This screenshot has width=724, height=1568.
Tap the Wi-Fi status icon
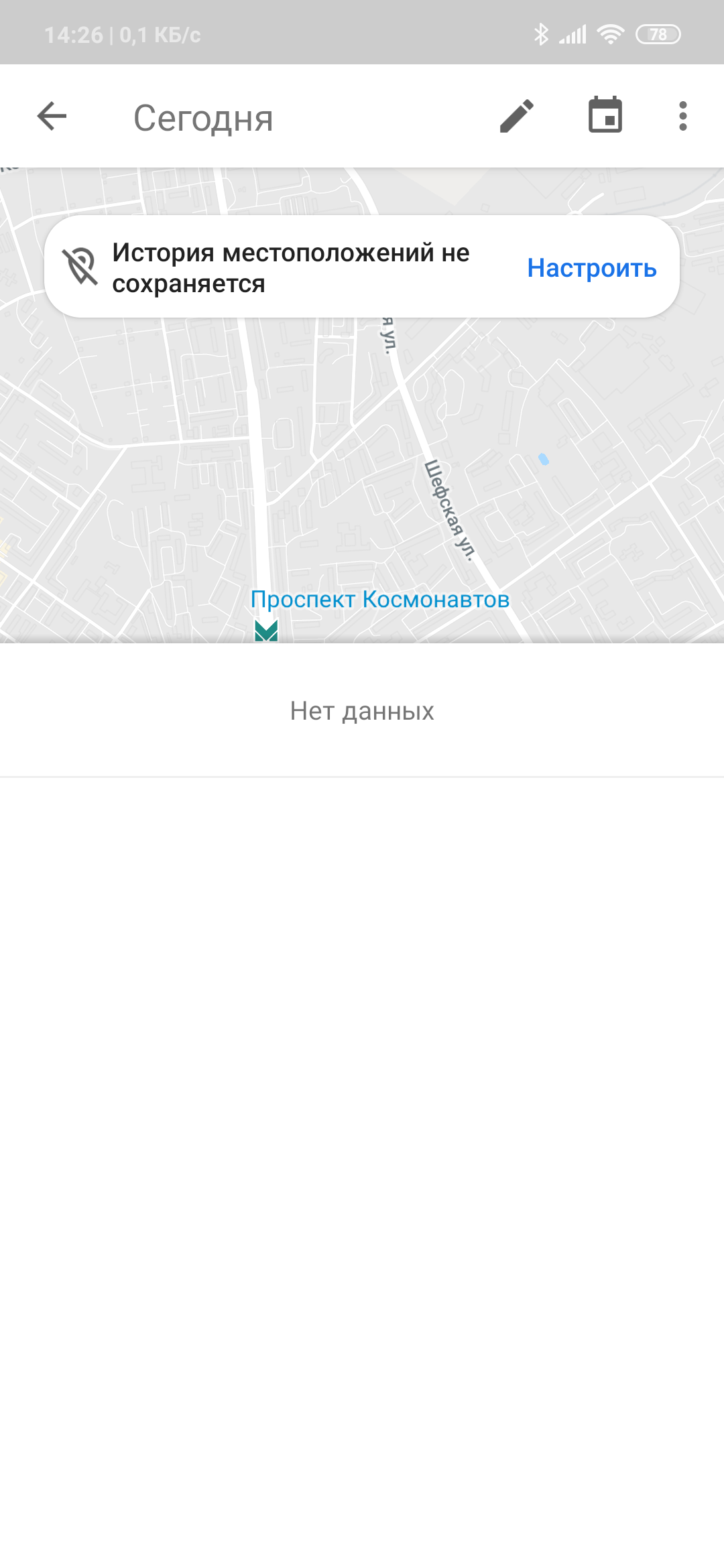pos(610,34)
